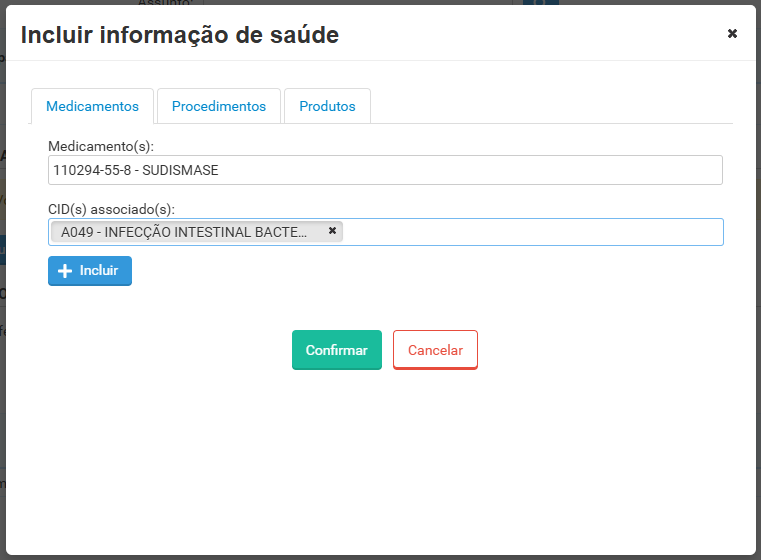The image size is (761, 560).
Task: Select the Produtos tab
Action: [327, 106]
